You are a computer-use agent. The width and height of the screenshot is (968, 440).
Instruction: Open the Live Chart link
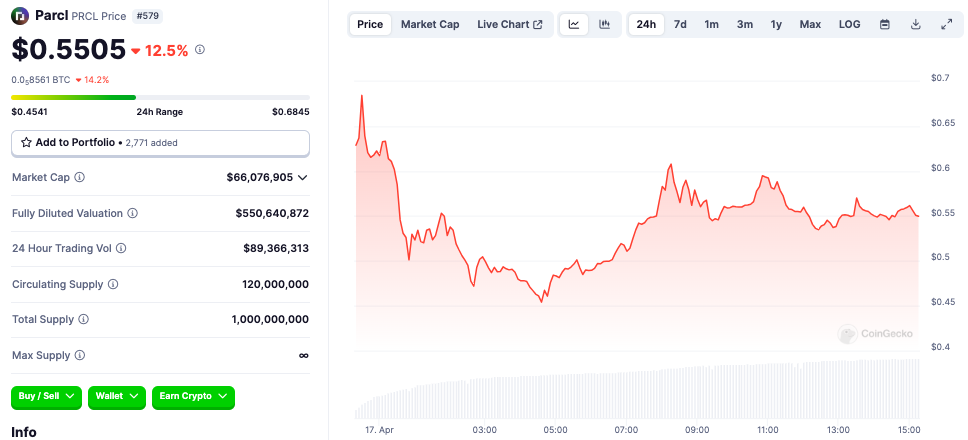(510, 24)
